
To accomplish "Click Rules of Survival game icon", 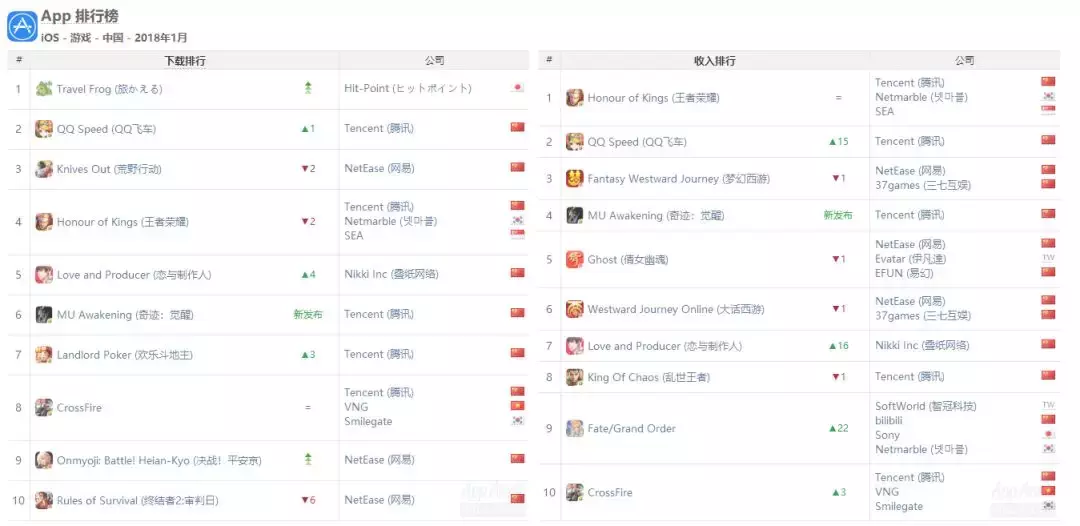I will tap(44, 500).
